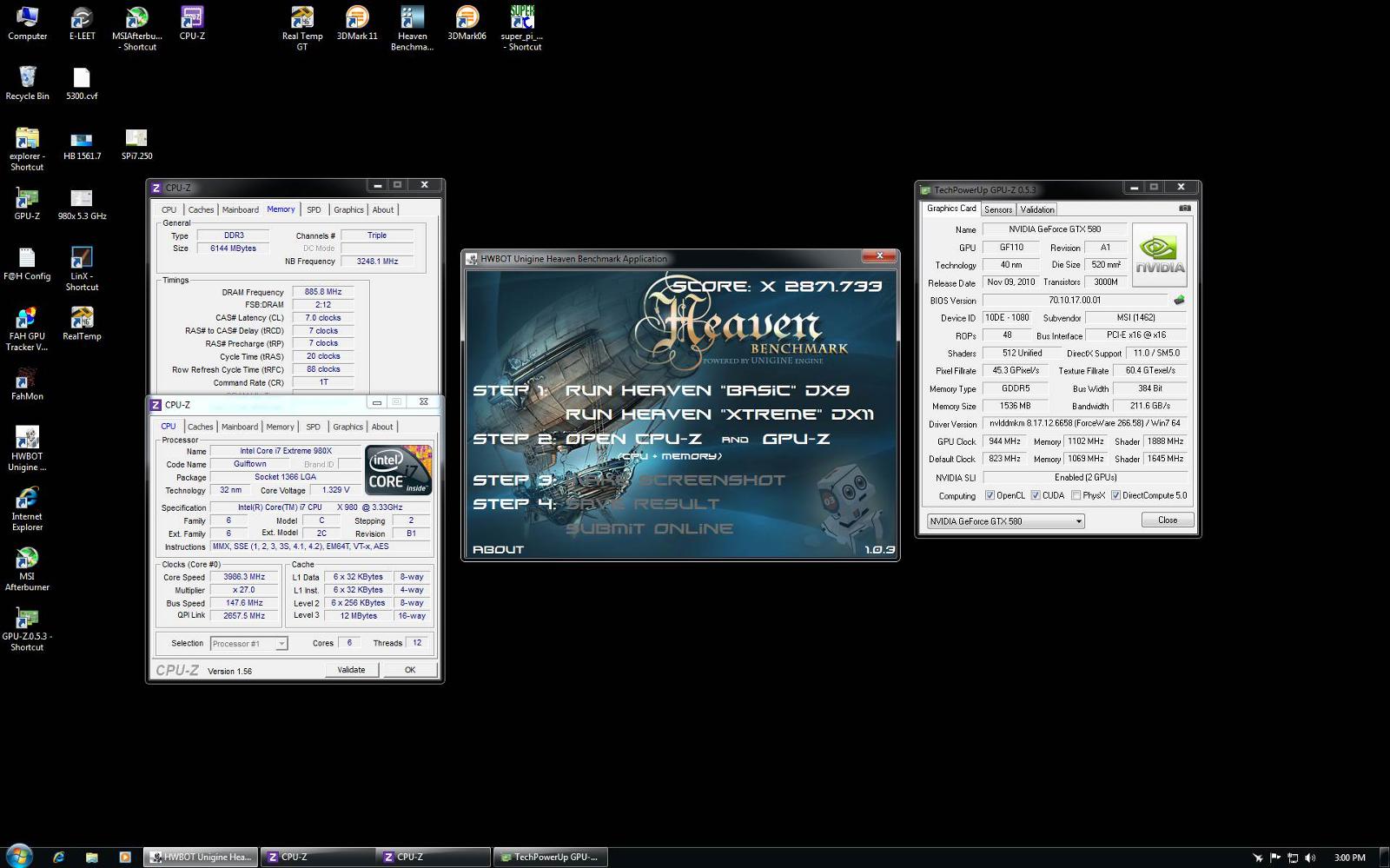This screenshot has height=868, width=1390.
Task: Select the RealTemp desktop icon
Action: (x=82, y=323)
